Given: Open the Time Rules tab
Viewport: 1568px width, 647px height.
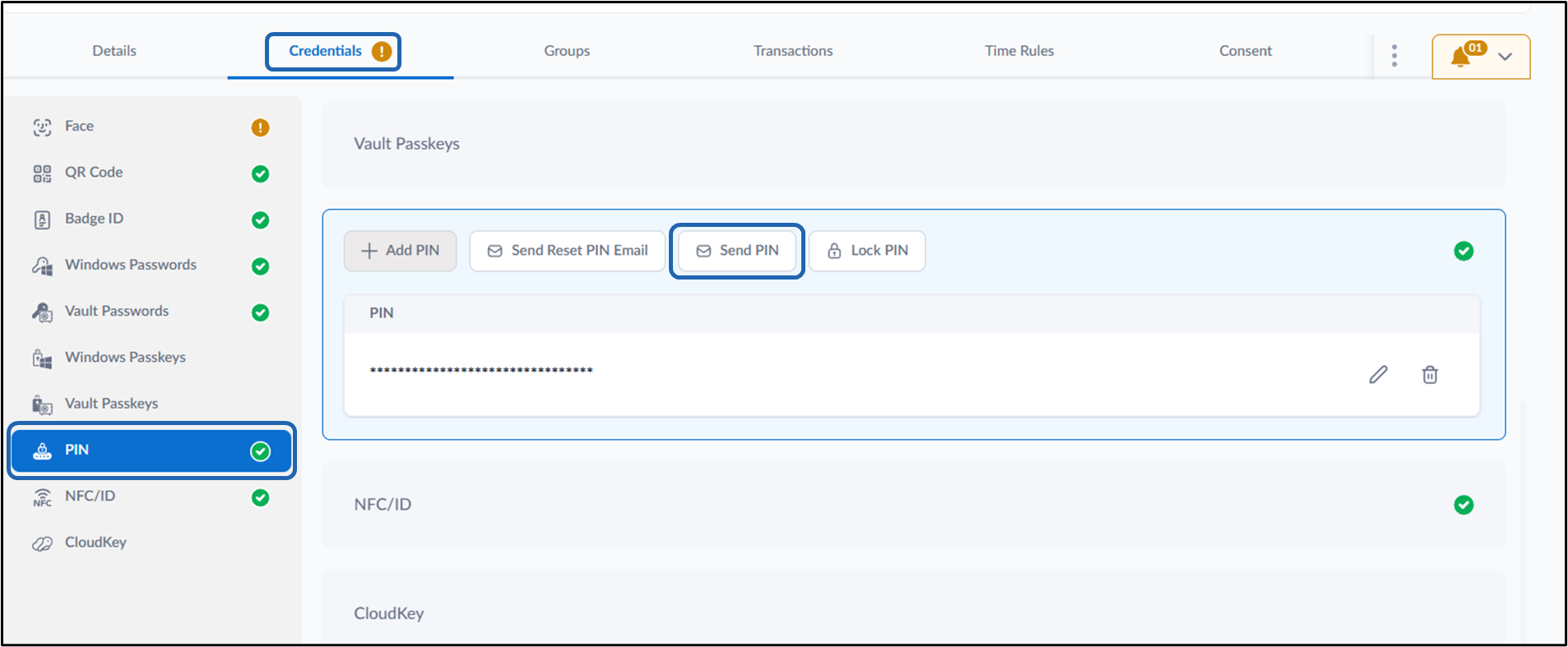Looking at the screenshot, I should tap(1019, 51).
